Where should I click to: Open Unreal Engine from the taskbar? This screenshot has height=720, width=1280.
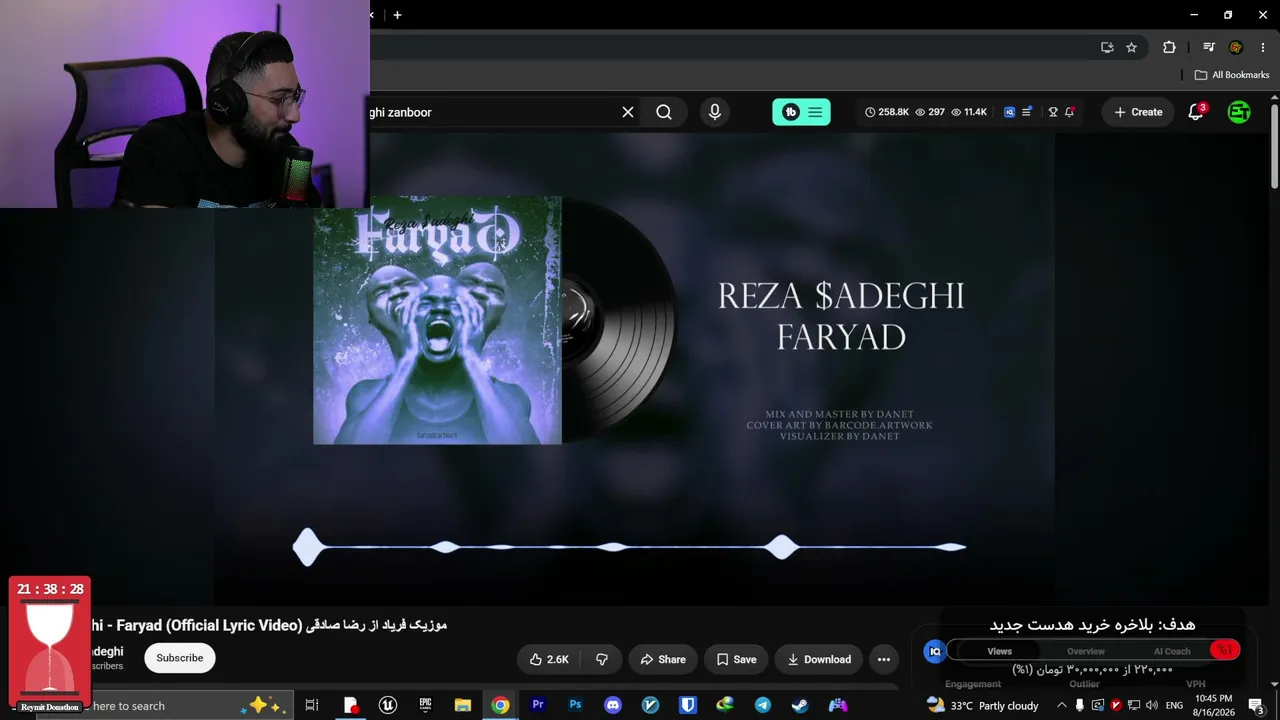tap(387, 705)
